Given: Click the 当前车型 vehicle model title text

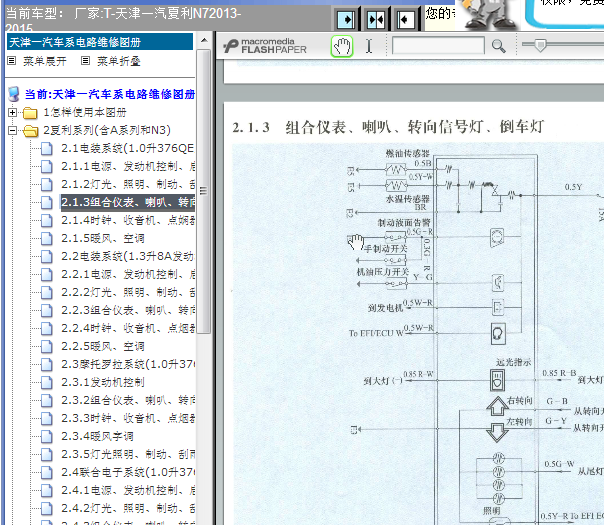Looking at the screenshot, I should 123,20.
